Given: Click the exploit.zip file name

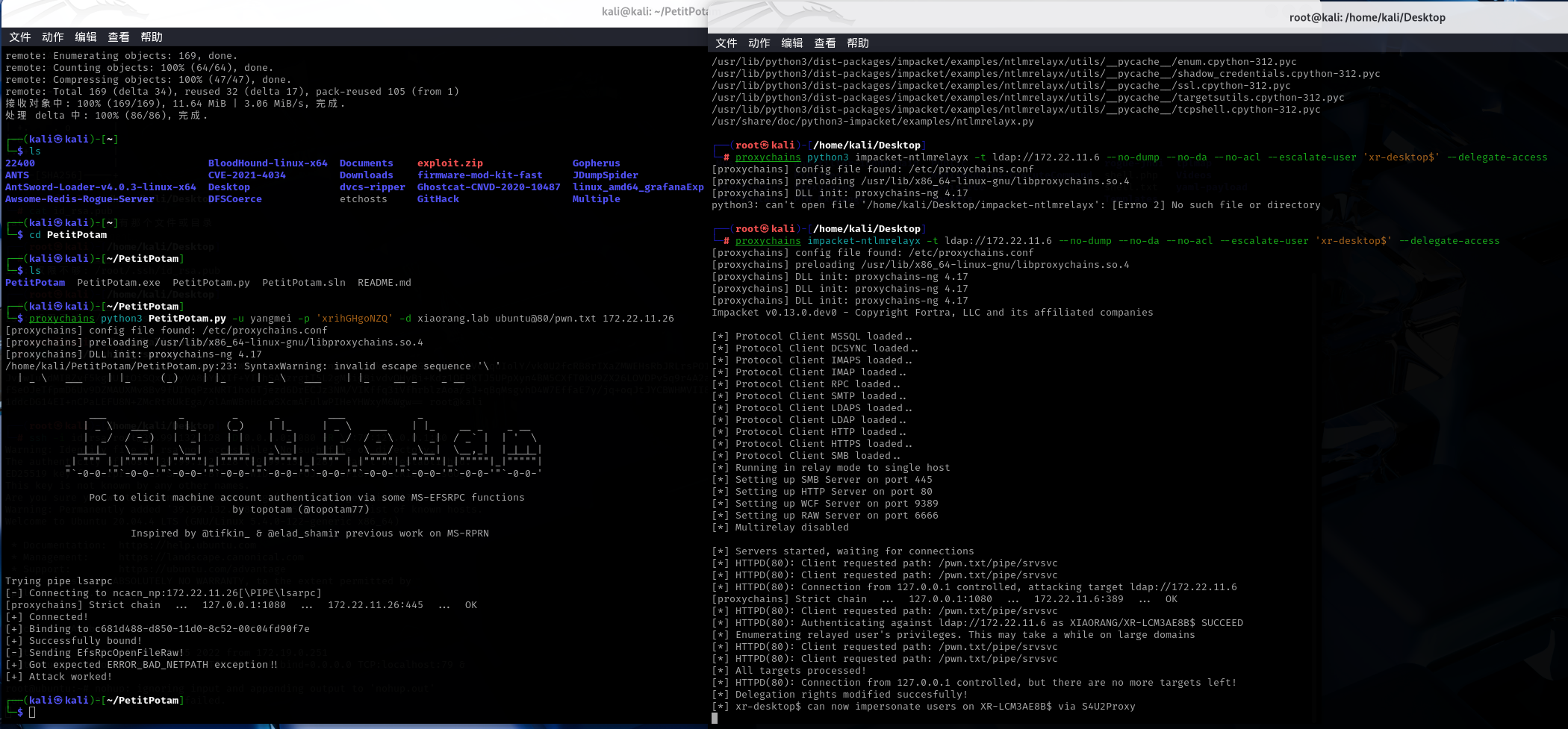Looking at the screenshot, I should coord(450,163).
